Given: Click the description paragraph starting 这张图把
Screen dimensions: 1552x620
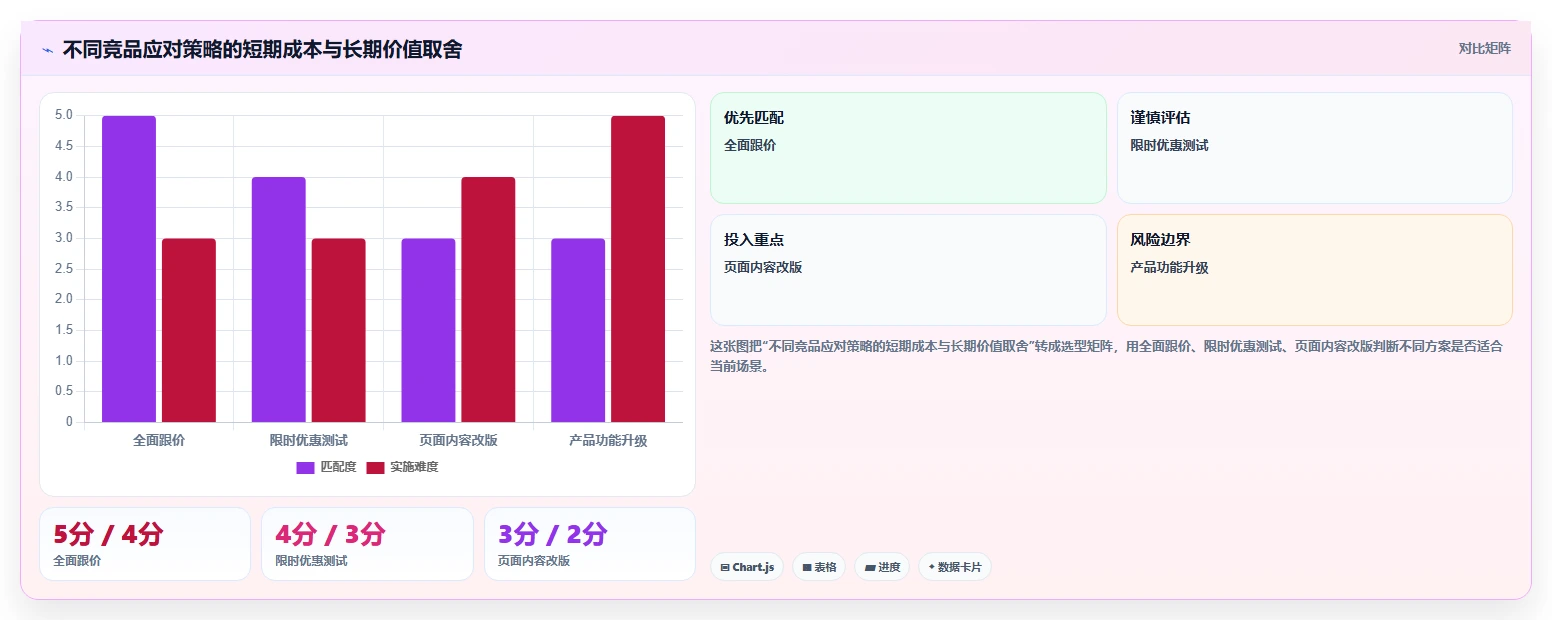Looking at the screenshot, I should [1106, 356].
